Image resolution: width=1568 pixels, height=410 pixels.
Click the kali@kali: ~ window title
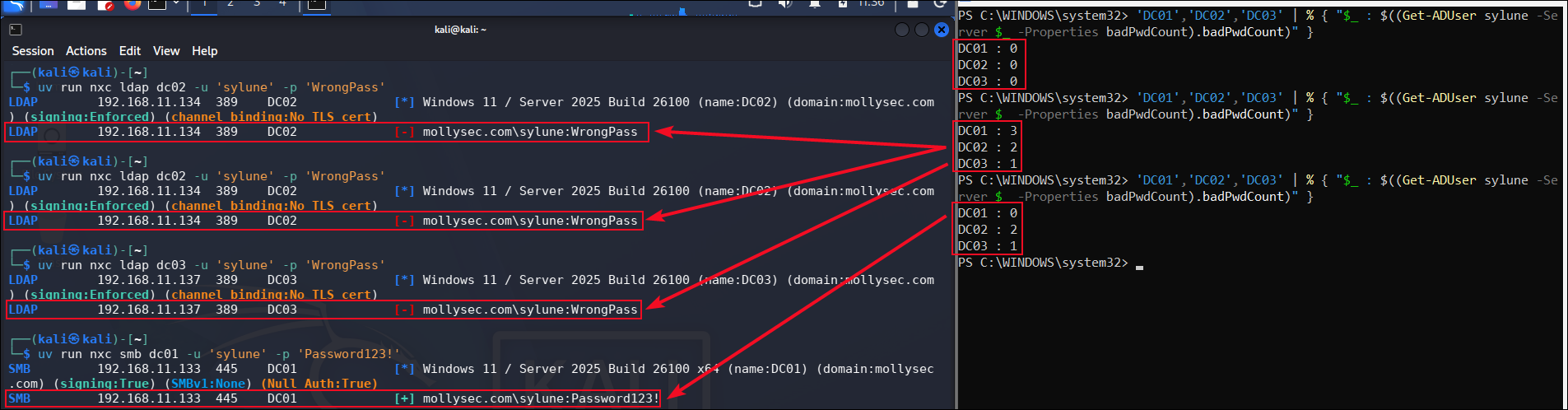click(460, 30)
